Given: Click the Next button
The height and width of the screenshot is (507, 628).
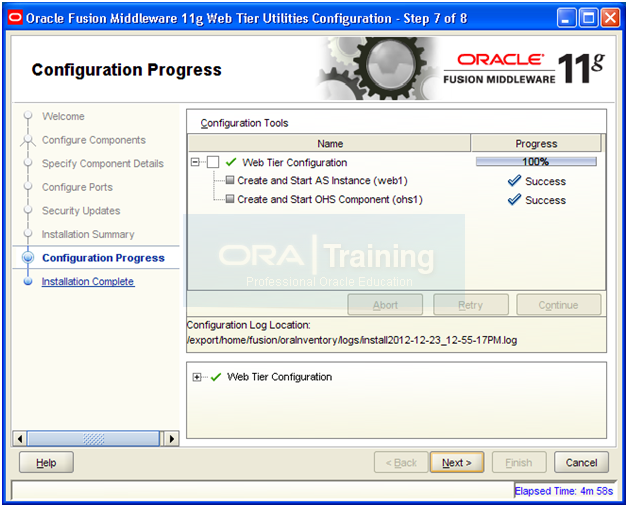Looking at the screenshot, I should pos(457,463).
